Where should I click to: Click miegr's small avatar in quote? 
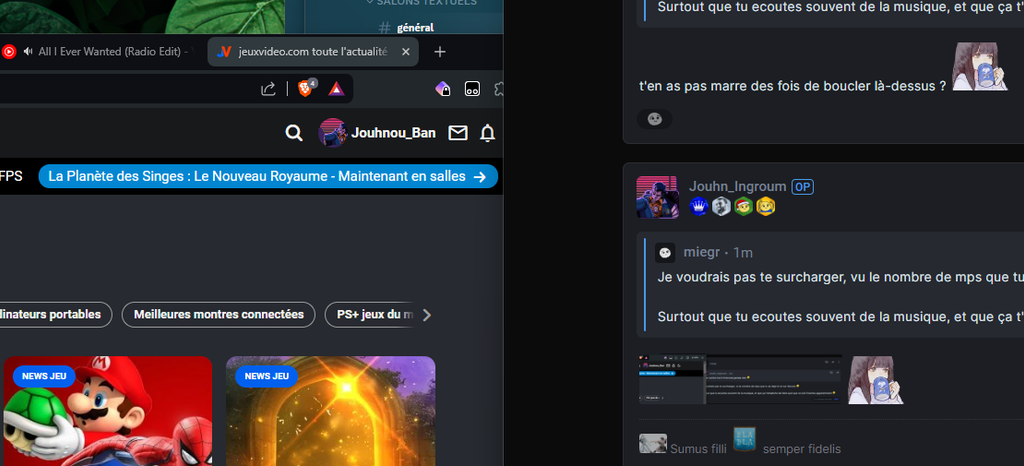click(665, 253)
